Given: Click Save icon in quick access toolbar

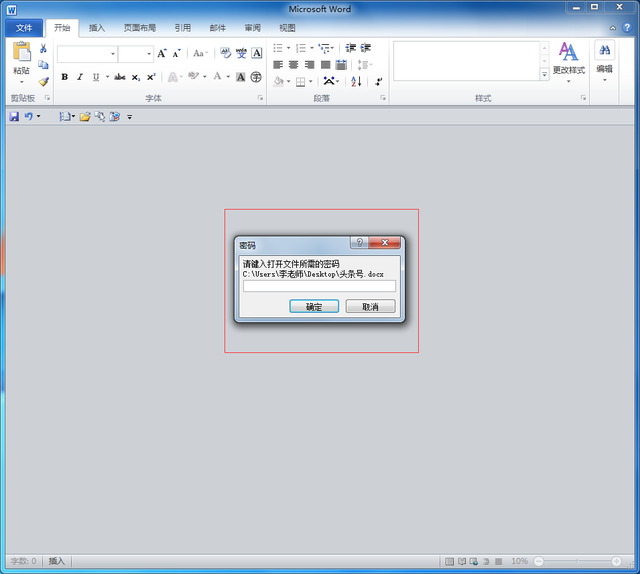Looking at the screenshot, I should pyautogui.click(x=14, y=117).
